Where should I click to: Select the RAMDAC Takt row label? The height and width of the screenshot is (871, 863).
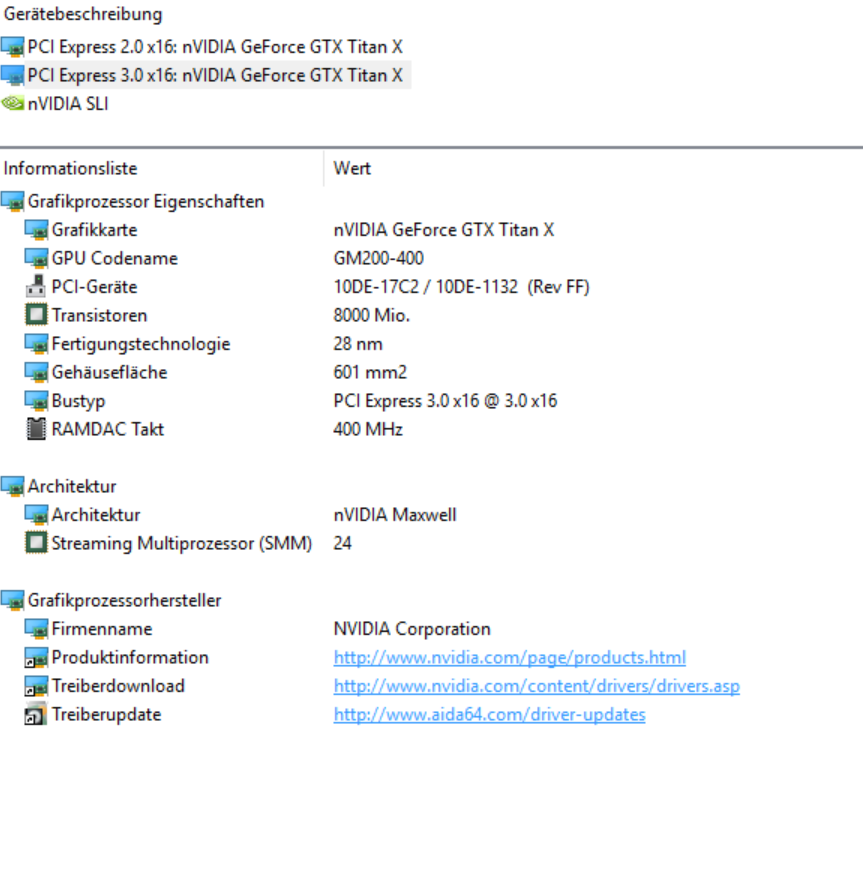[x=108, y=429]
